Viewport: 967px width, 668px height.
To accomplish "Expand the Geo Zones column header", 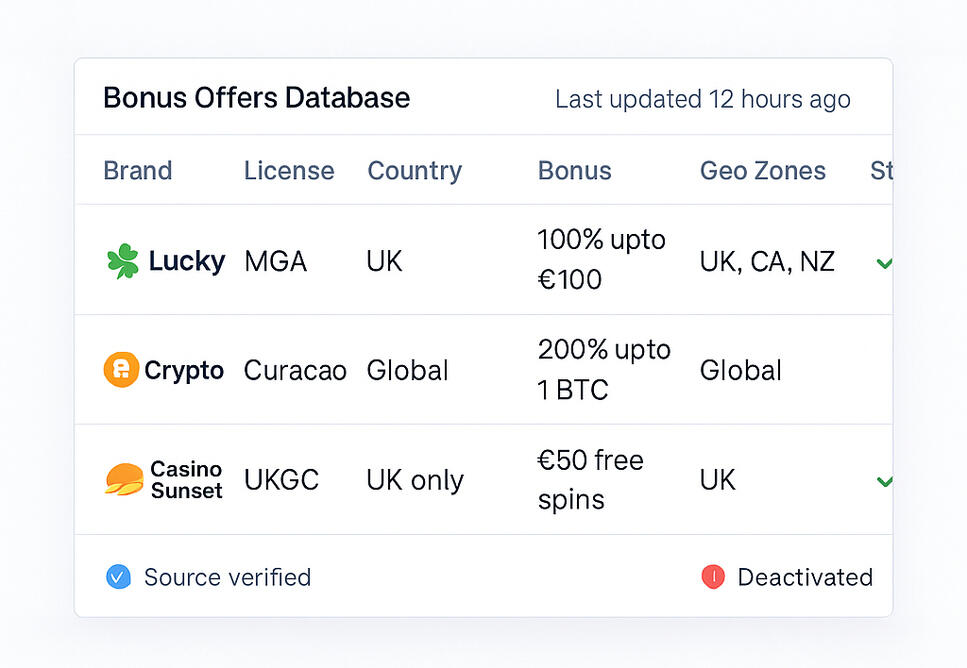I will [762, 171].
